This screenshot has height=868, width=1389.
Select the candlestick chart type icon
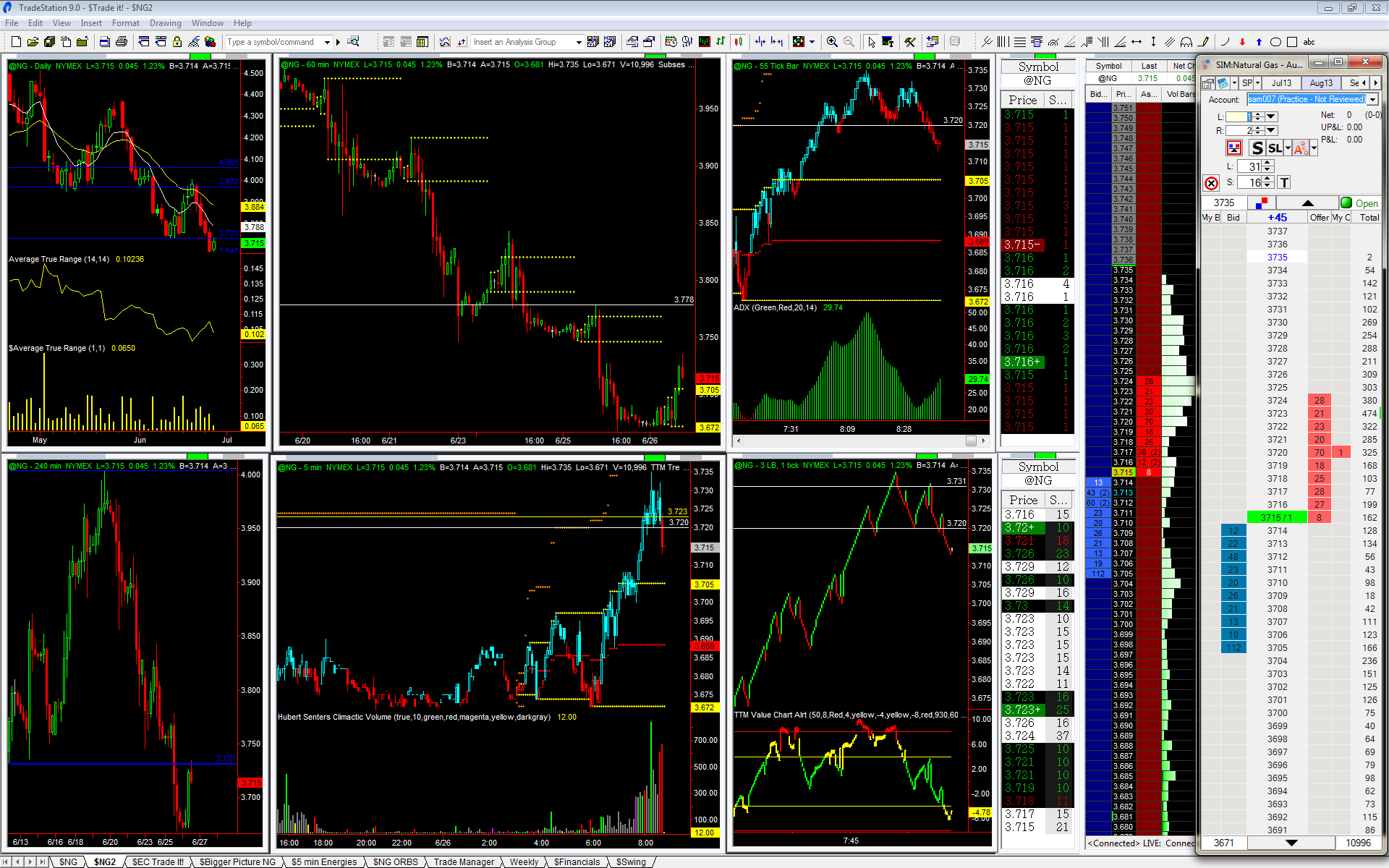[738, 42]
